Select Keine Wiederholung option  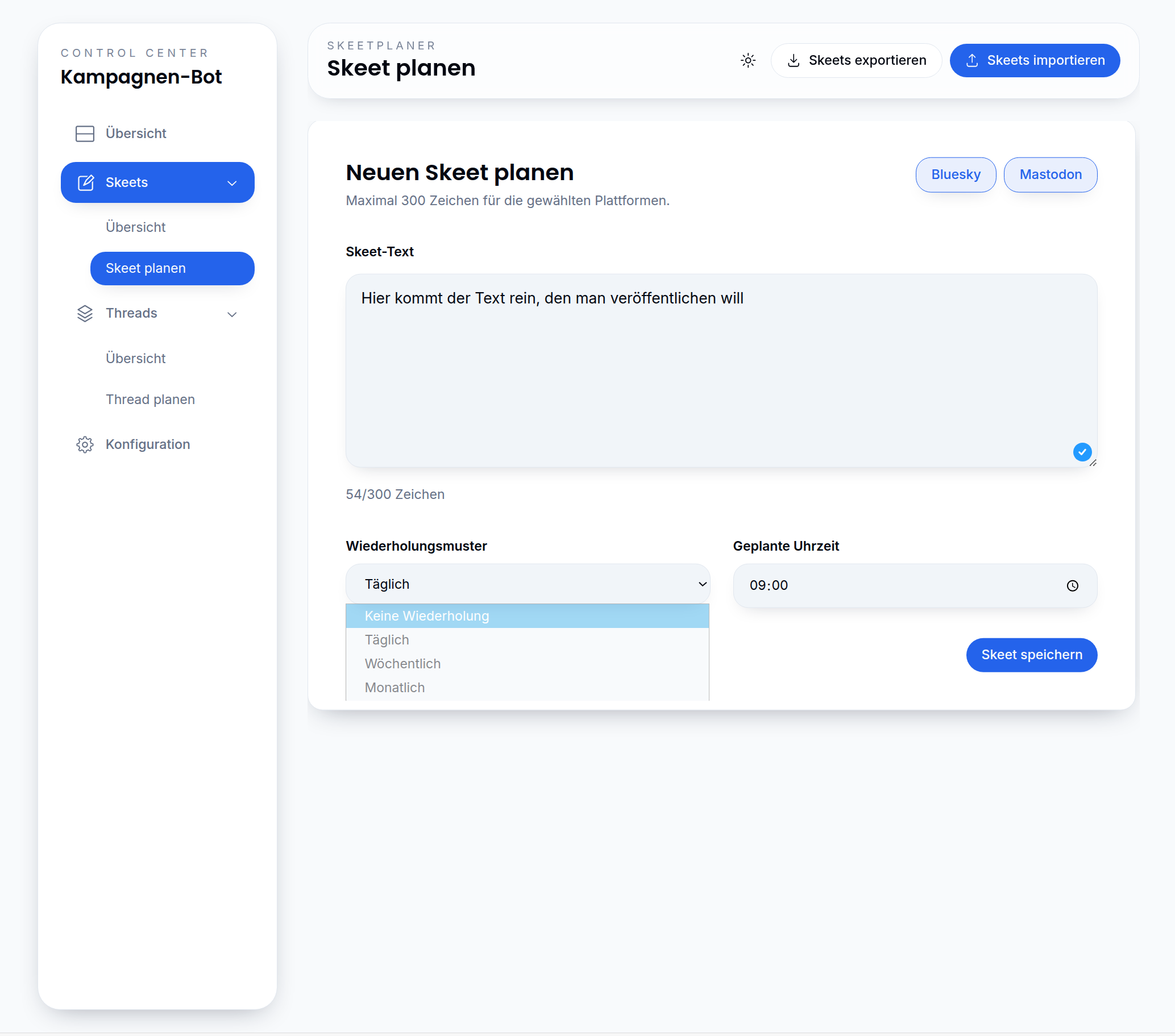click(426, 616)
